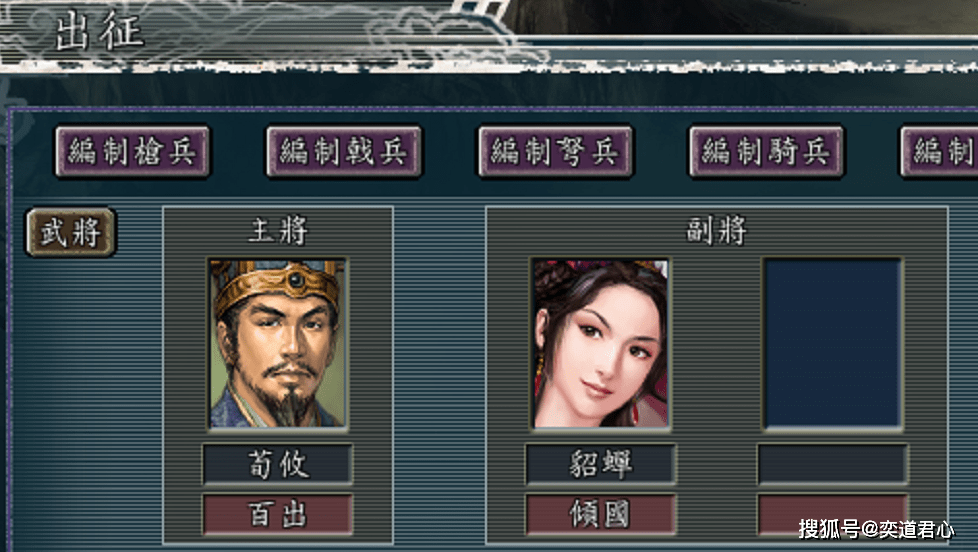Click the 荀攸 name field
This screenshot has width=978, height=552.
point(278,464)
